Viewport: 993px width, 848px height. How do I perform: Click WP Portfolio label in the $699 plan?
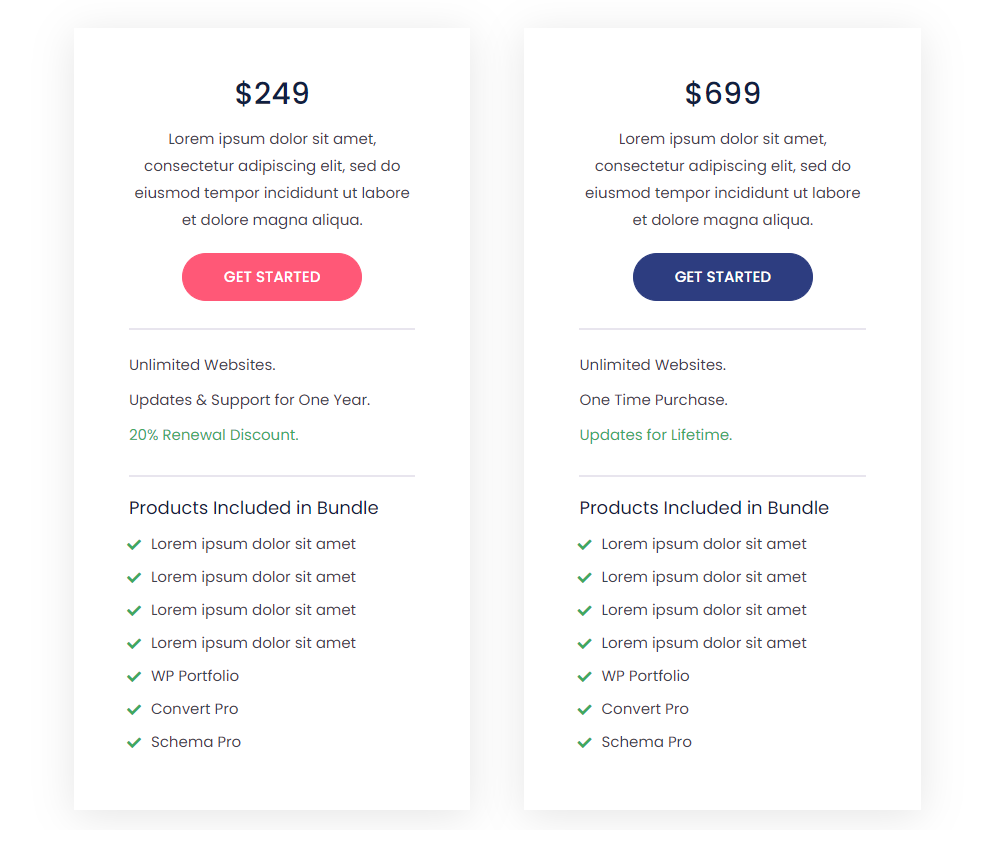coord(645,676)
